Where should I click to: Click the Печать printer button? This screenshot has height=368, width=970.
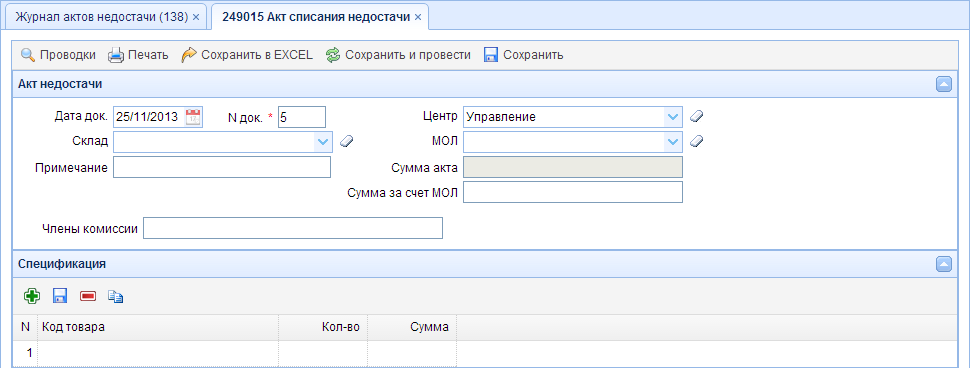pos(139,55)
